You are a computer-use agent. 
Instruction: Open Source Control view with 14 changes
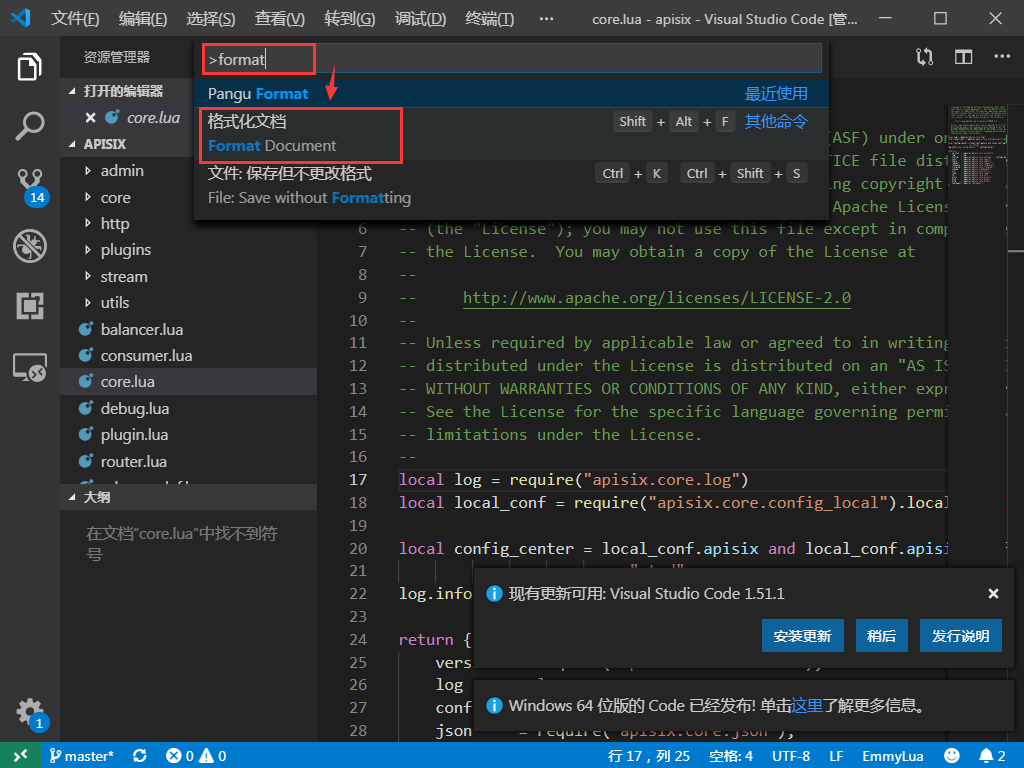pyautogui.click(x=31, y=187)
